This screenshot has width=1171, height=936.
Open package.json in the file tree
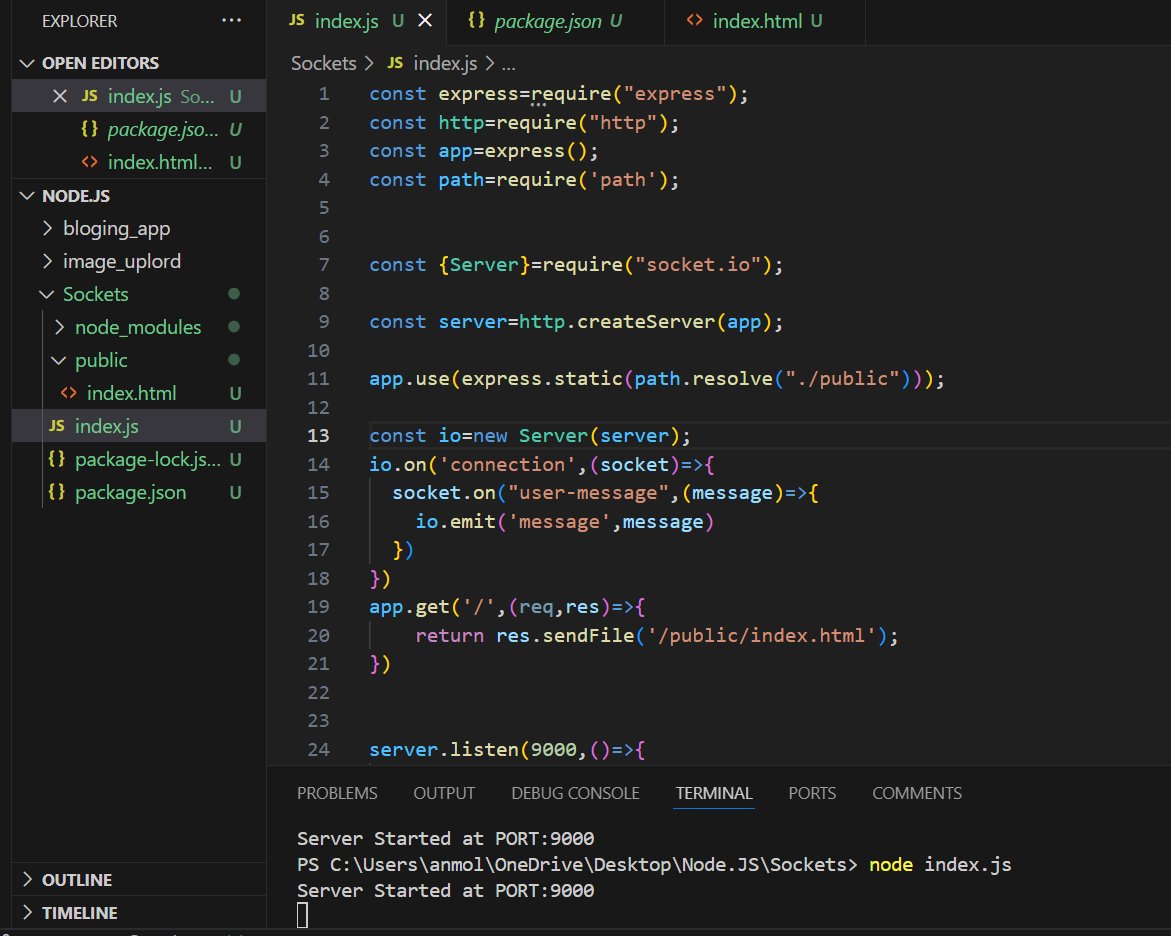140,492
